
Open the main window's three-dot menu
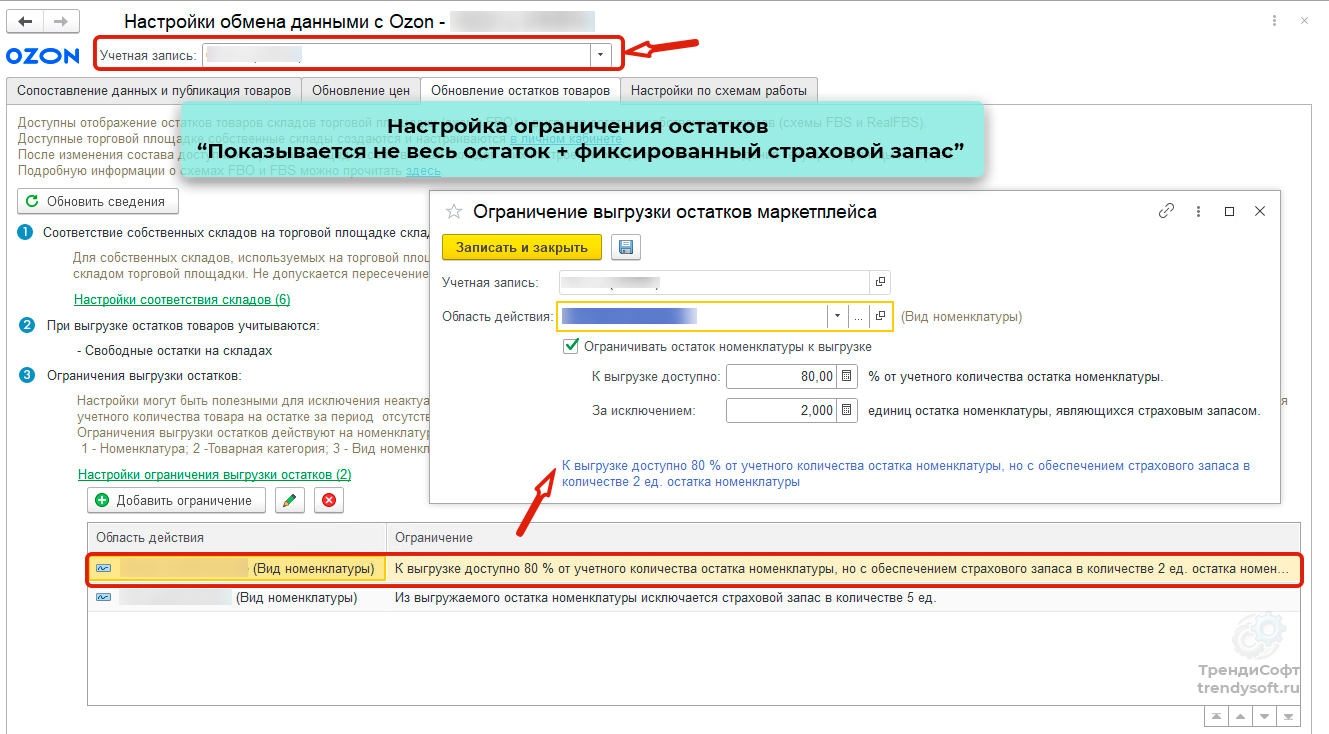(1273, 20)
